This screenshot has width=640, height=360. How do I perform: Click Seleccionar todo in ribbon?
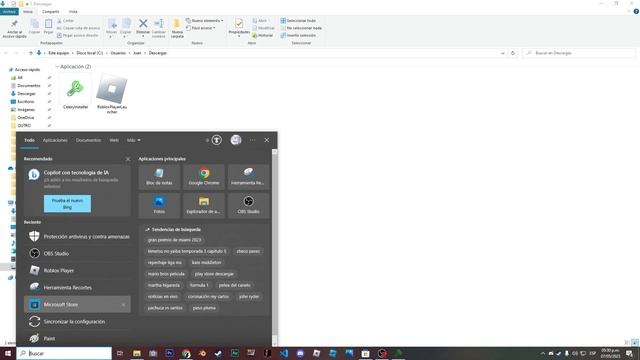pos(298,20)
